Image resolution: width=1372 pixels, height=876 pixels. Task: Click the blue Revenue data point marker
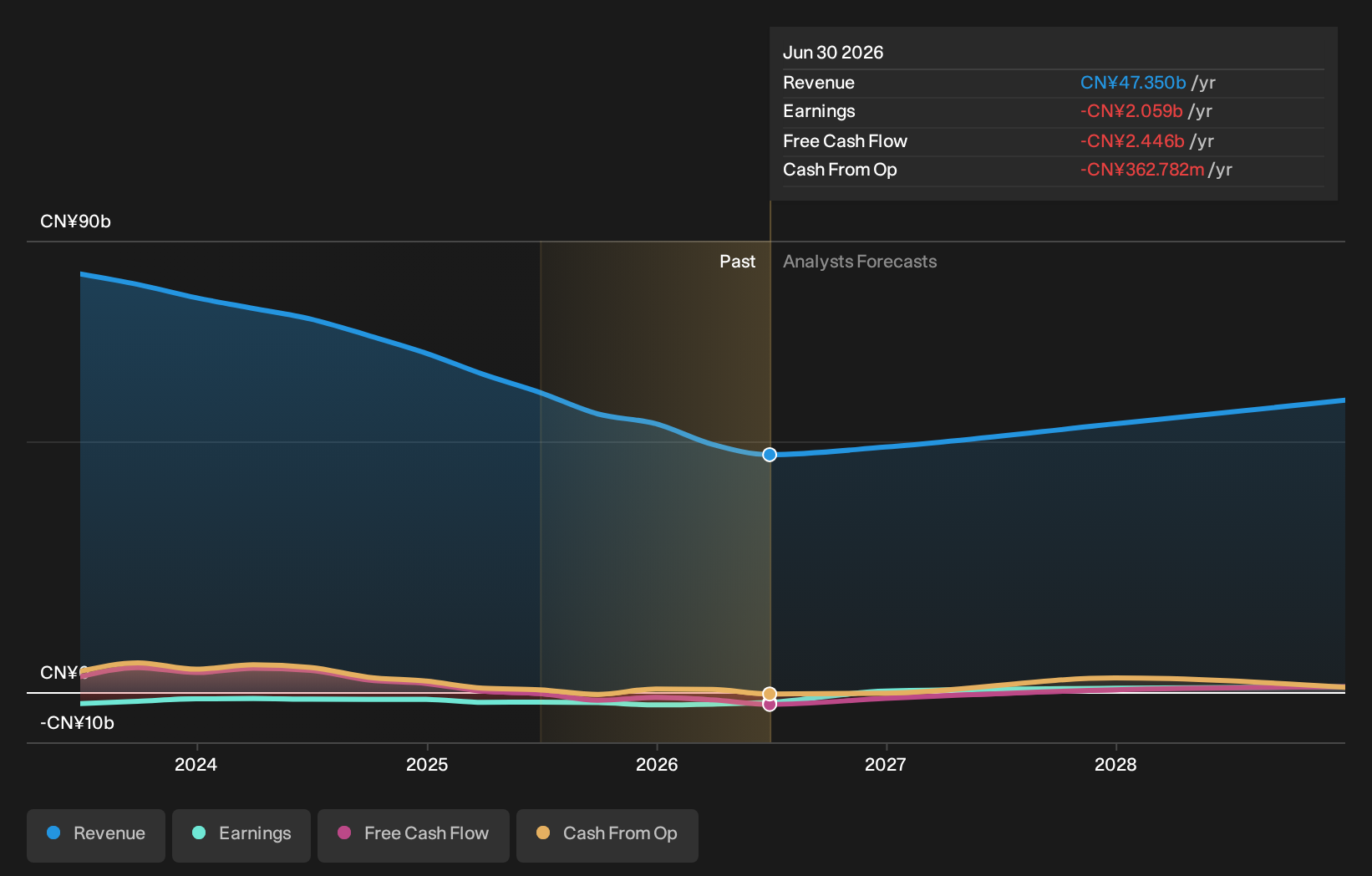[770, 455]
